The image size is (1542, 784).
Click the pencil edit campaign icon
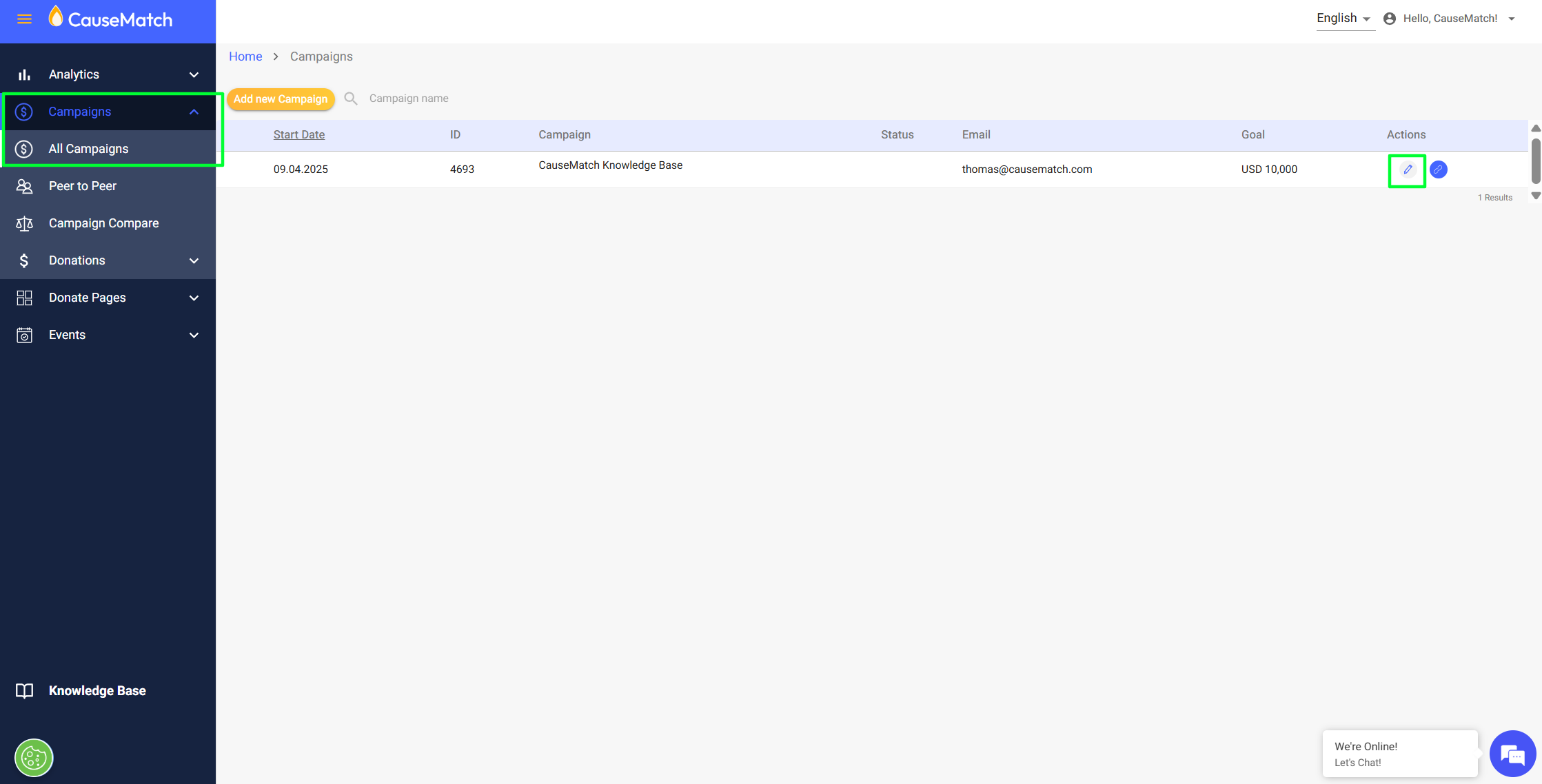click(1408, 169)
